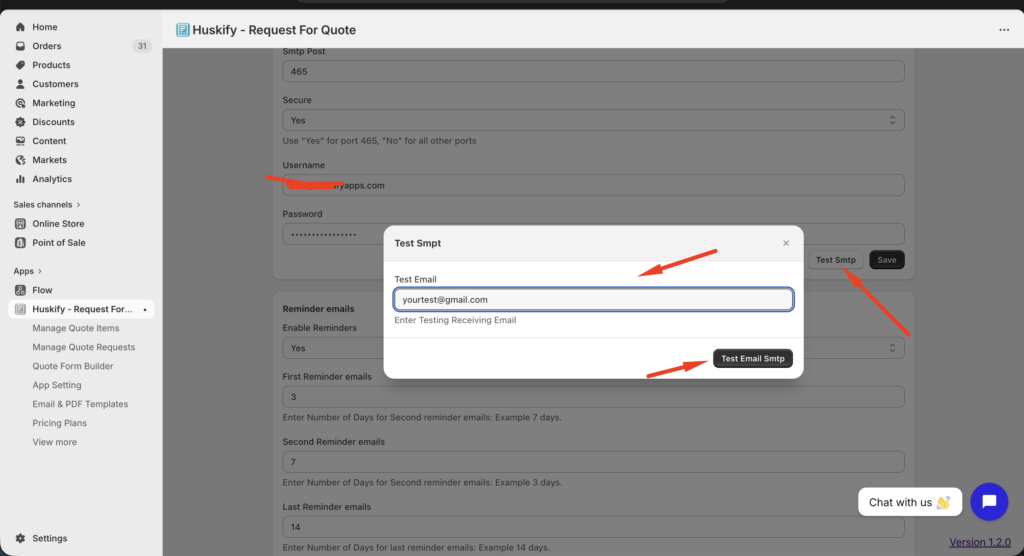Click the Discounts badge icon
The width and height of the screenshot is (1024, 556).
click(21, 122)
